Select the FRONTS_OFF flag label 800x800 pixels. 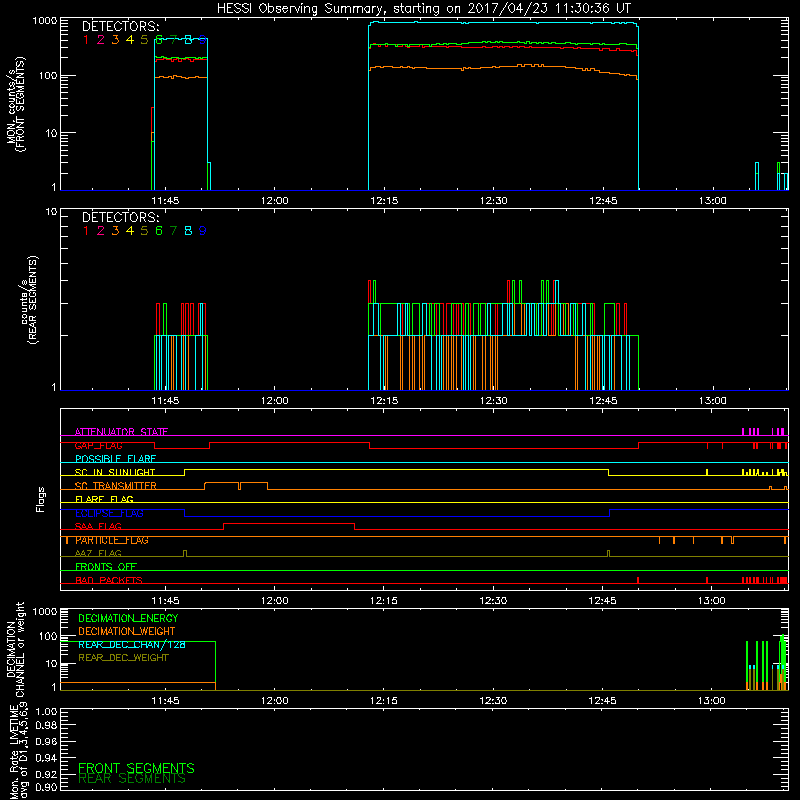[x=106, y=567]
